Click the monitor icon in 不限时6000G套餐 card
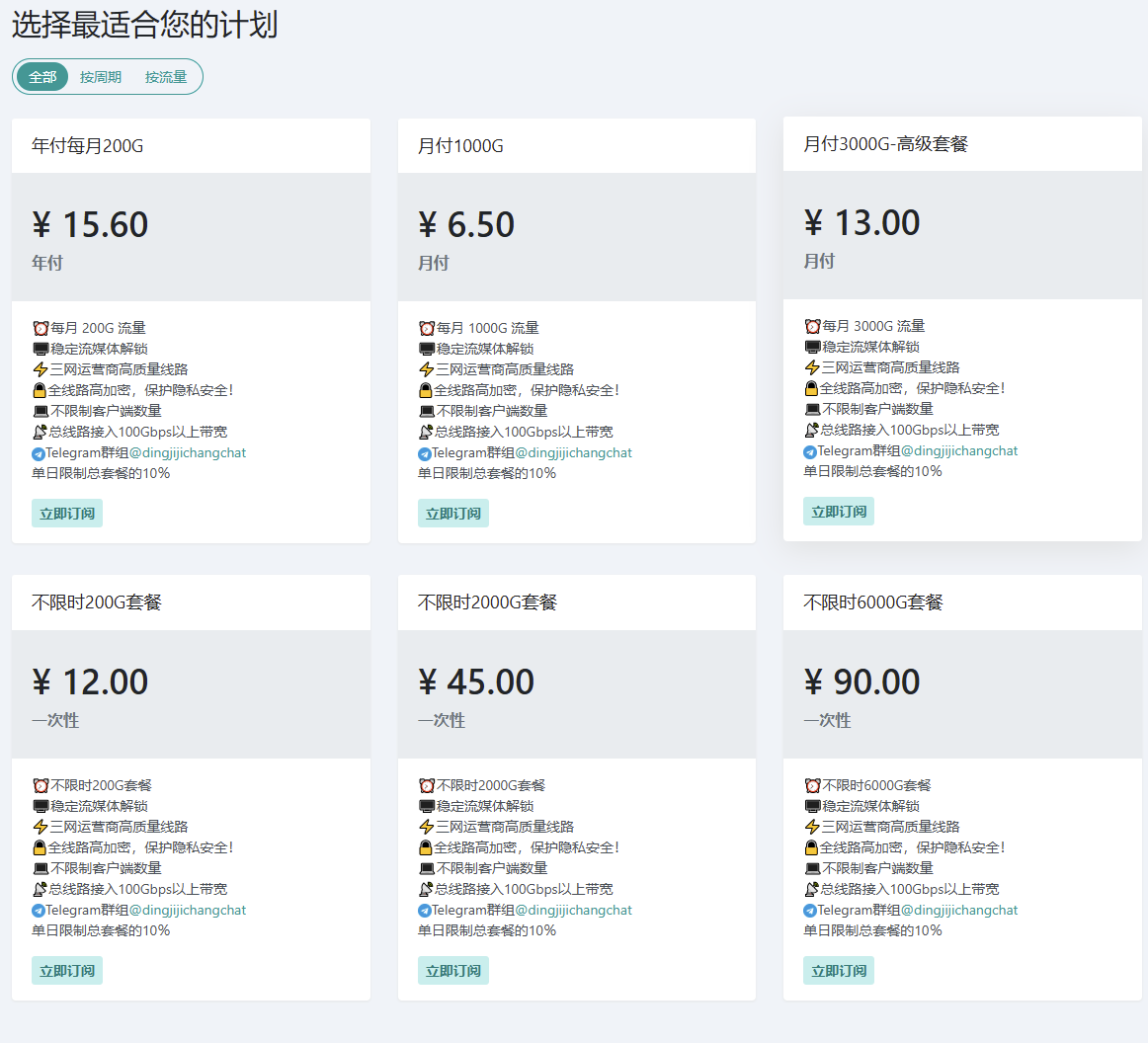The width and height of the screenshot is (1148, 1043). pyautogui.click(x=812, y=807)
